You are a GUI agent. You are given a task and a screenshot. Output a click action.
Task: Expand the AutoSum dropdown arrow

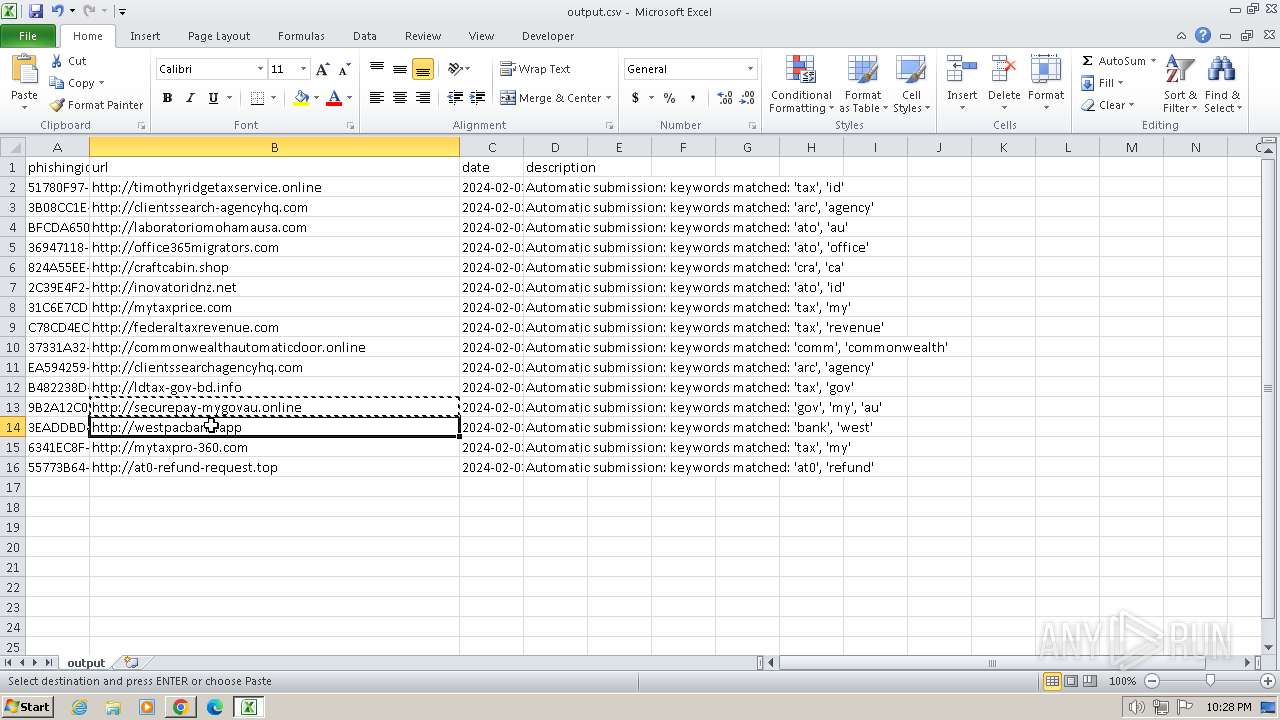click(1153, 61)
